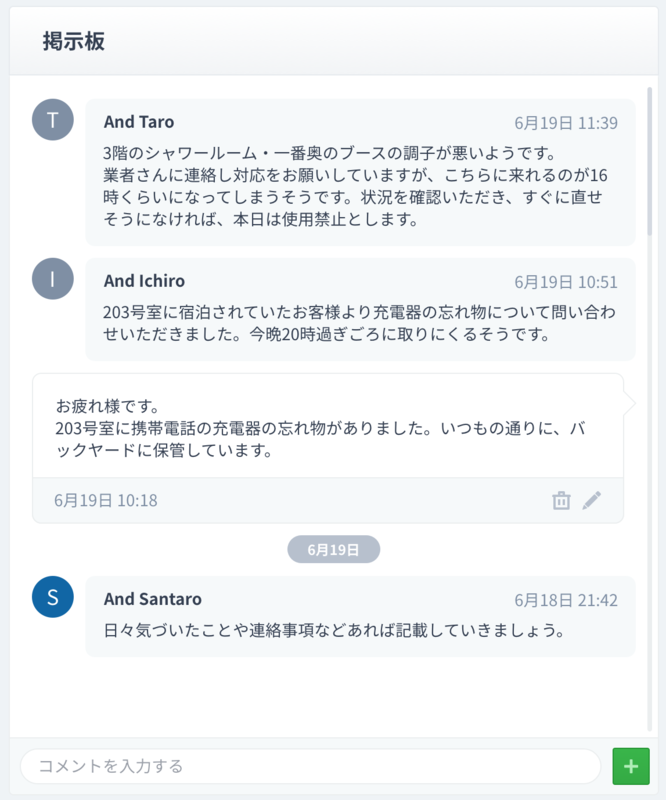This screenshot has width=666, height=800.
Task: Click the And Santaro username
Action: (153, 599)
